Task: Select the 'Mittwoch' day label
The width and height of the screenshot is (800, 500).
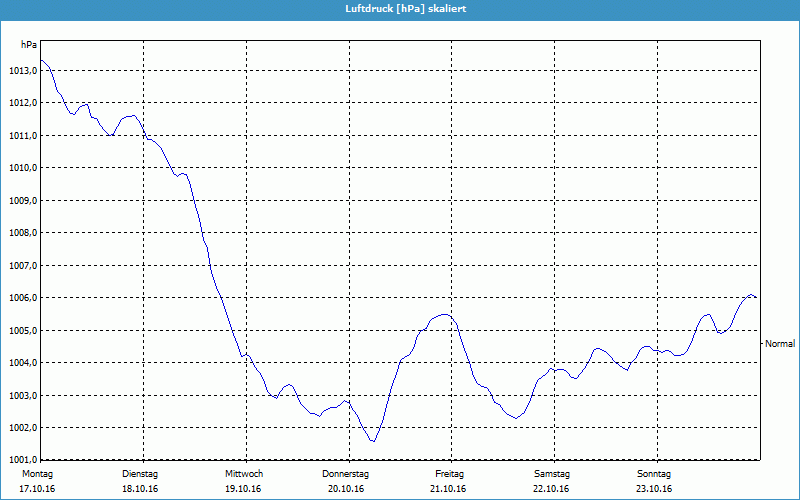Action: (x=244, y=474)
